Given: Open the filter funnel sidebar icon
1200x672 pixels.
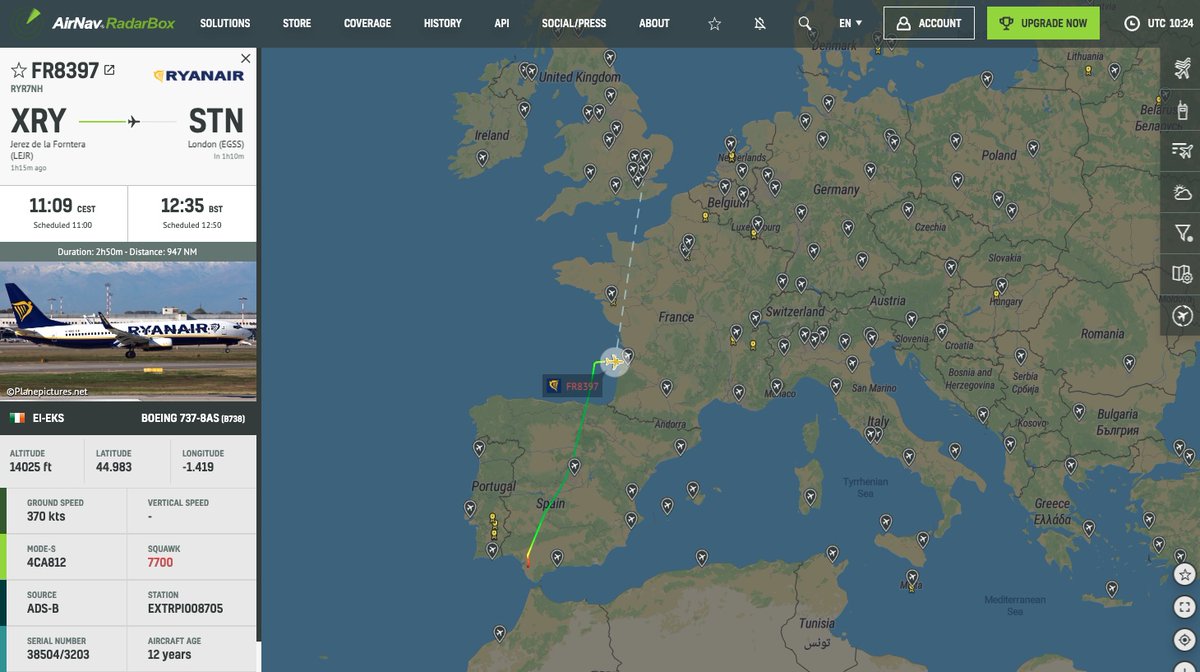Looking at the screenshot, I should point(1182,233).
